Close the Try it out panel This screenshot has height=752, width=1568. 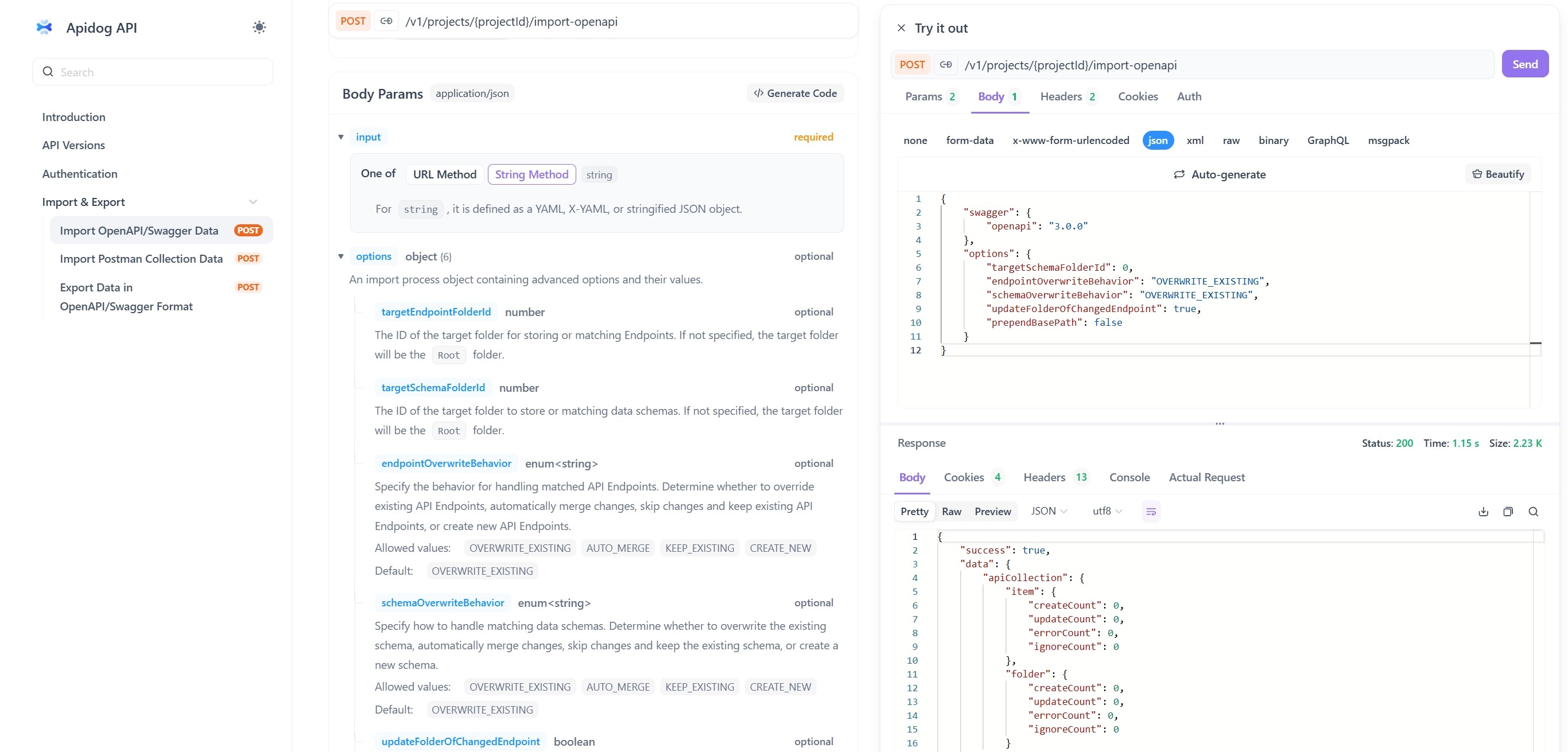pyautogui.click(x=902, y=28)
